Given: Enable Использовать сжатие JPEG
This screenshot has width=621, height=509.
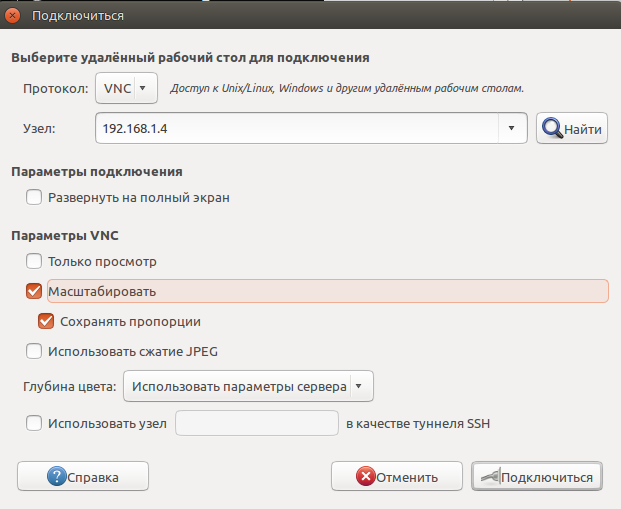Looking at the screenshot, I should 35,351.
